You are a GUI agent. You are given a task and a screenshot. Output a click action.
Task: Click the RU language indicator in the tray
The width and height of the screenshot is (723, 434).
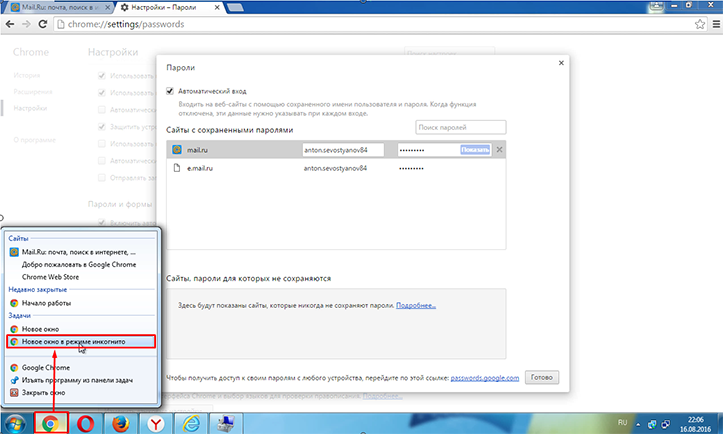[x=622, y=422]
